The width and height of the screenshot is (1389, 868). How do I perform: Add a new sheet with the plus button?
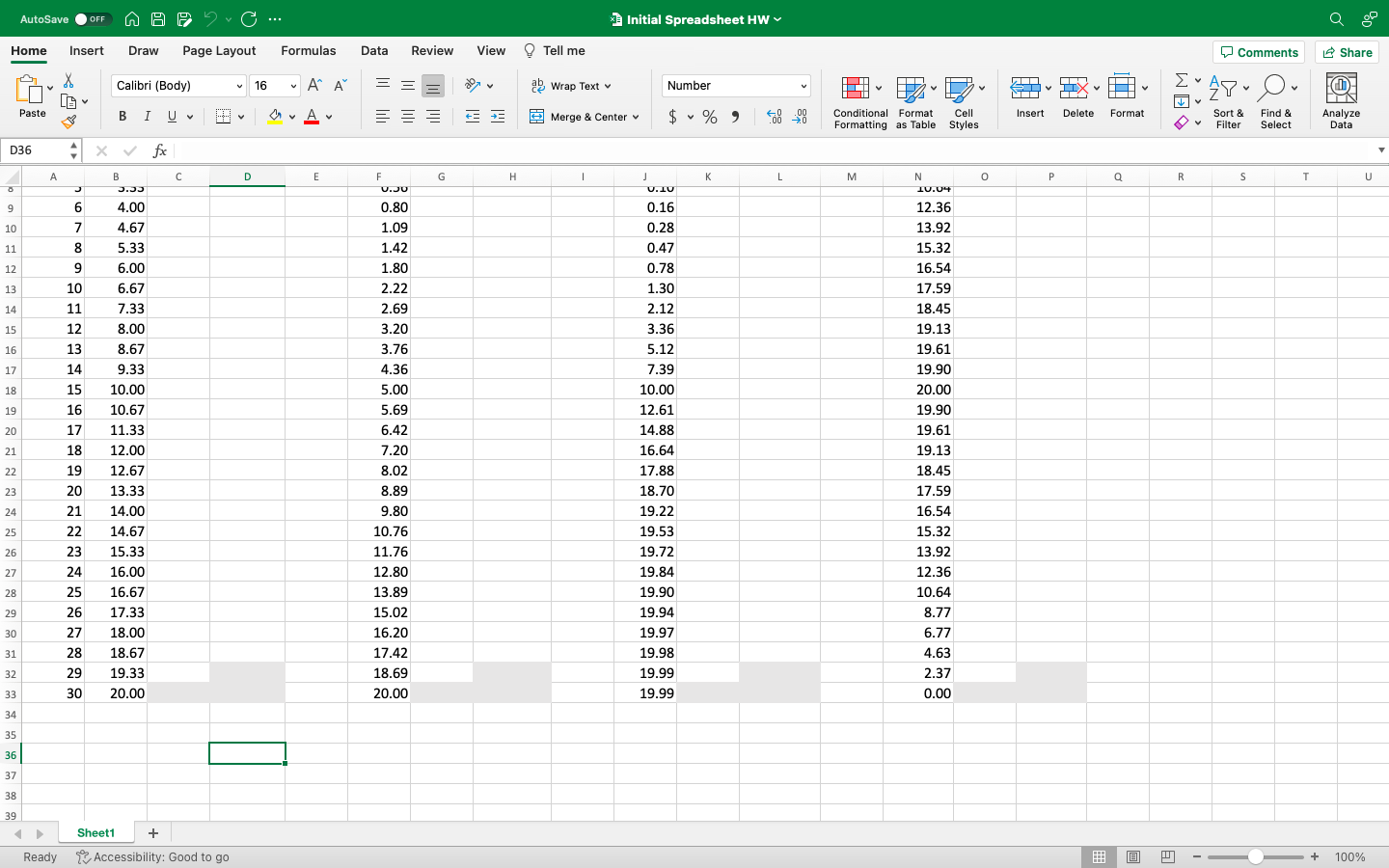coord(152,832)
